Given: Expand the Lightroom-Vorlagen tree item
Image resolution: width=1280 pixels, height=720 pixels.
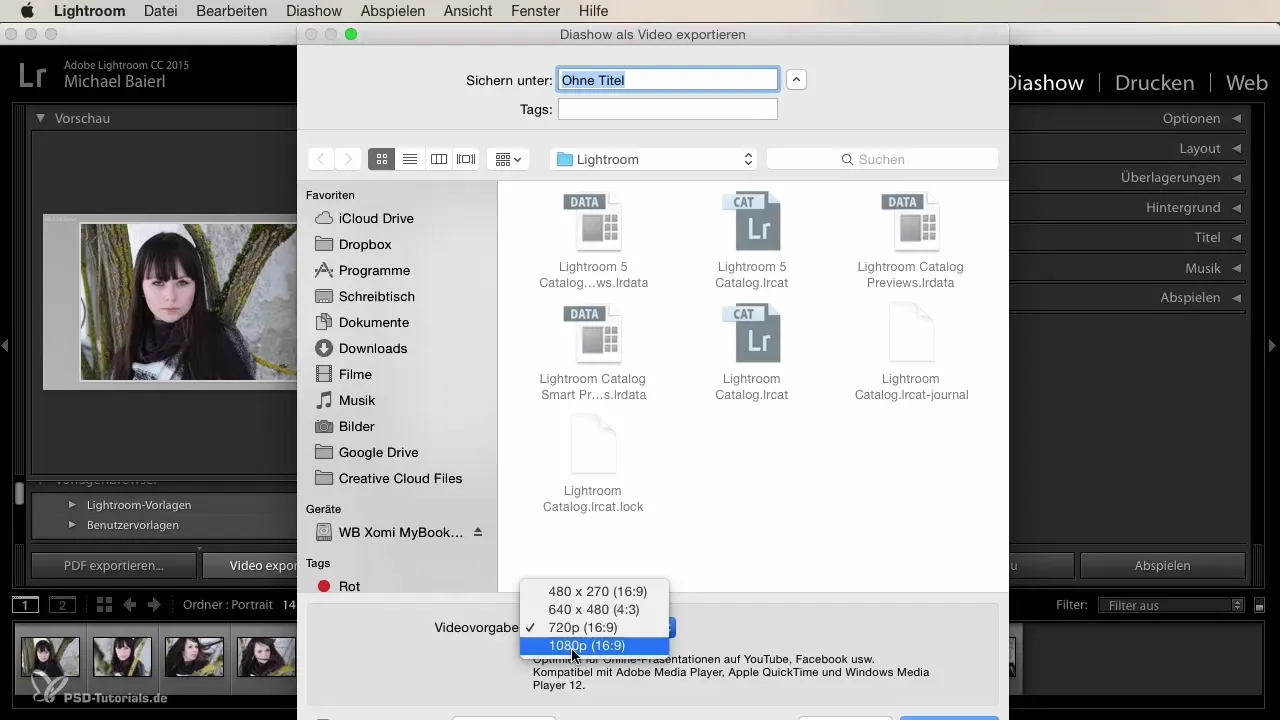Looking at the screenshot, I should 72,505.
